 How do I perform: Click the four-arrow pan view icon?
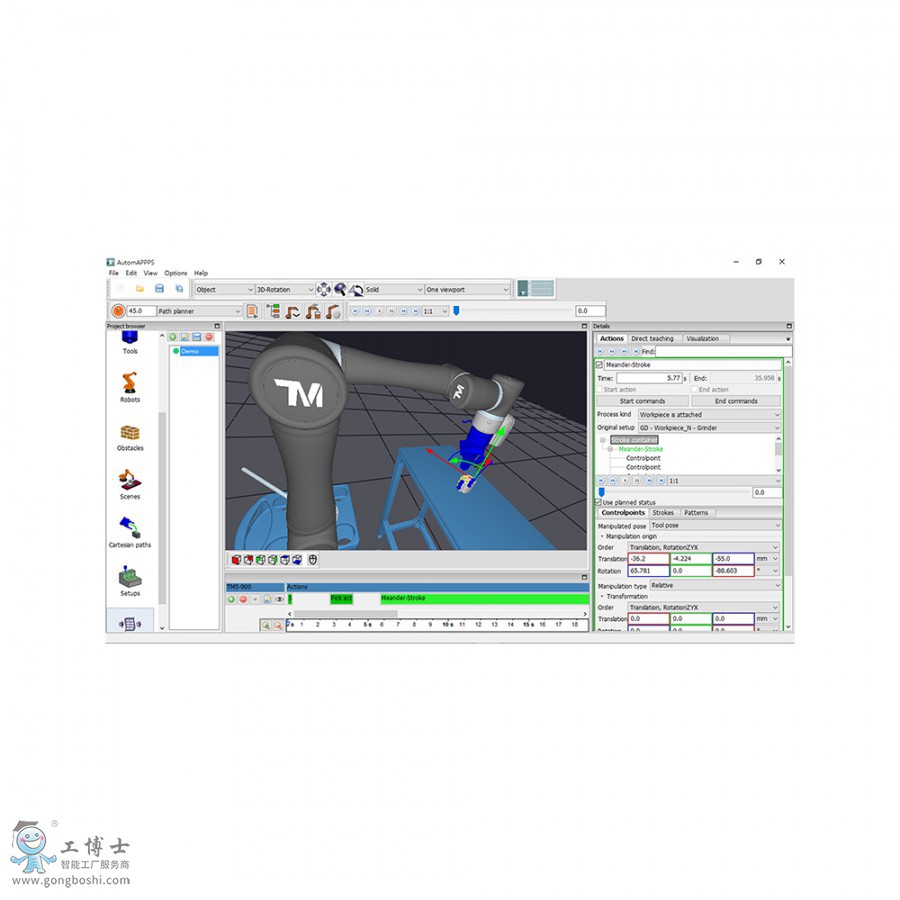(324, 289)
